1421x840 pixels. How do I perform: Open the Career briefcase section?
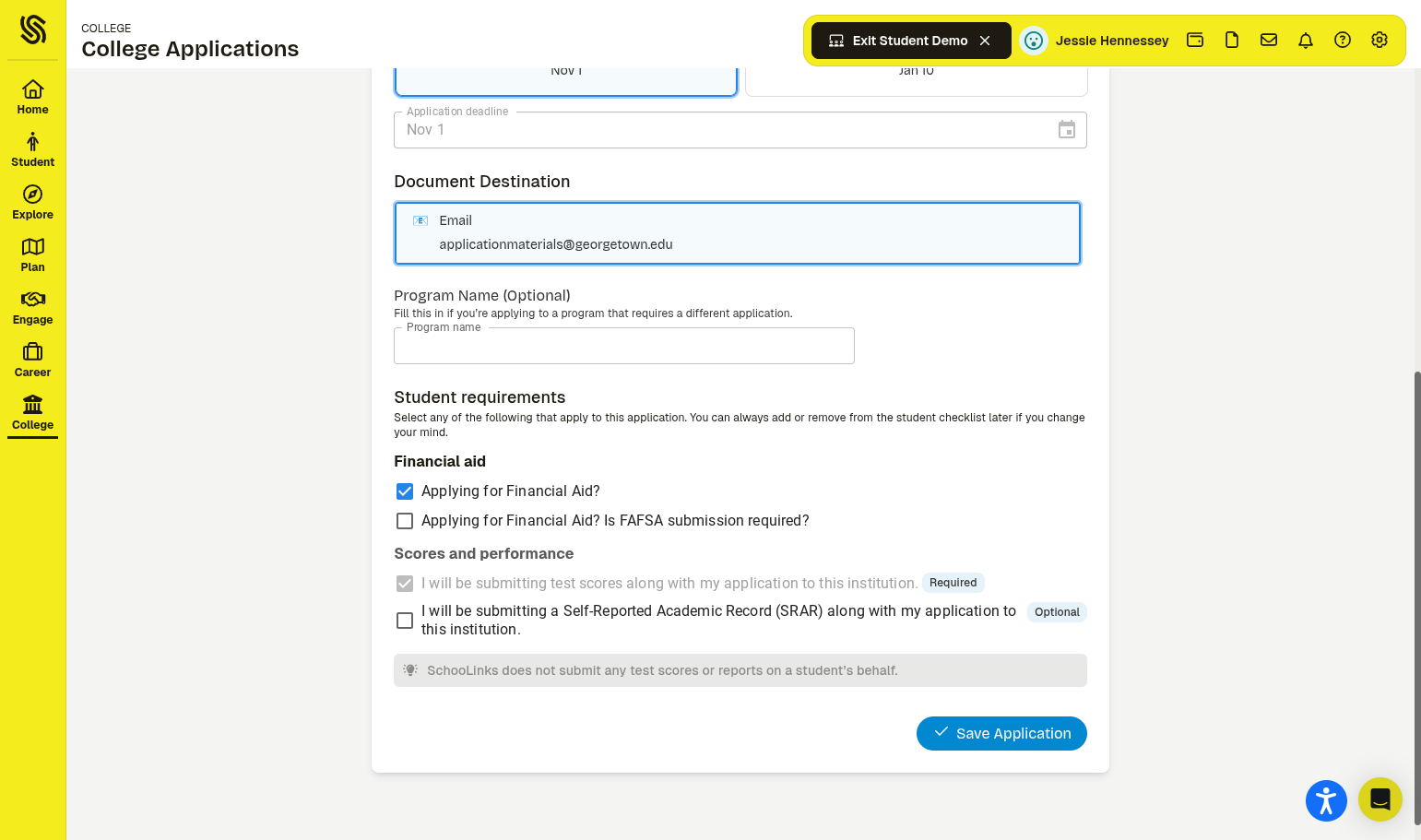[32, 360]
